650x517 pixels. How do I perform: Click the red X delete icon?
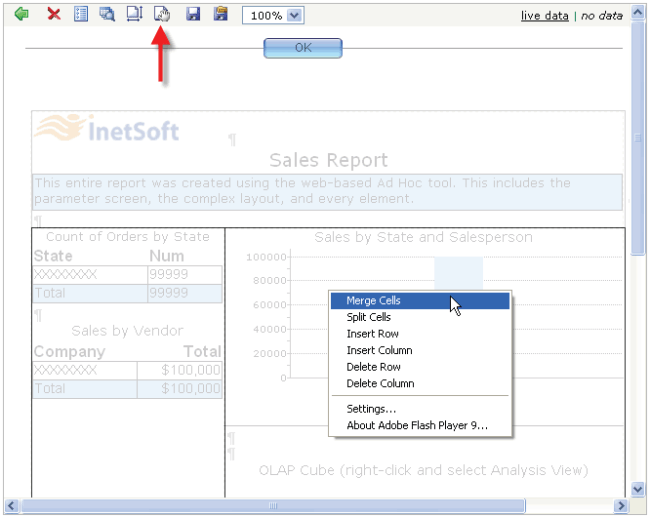click(x=54, y=15)
